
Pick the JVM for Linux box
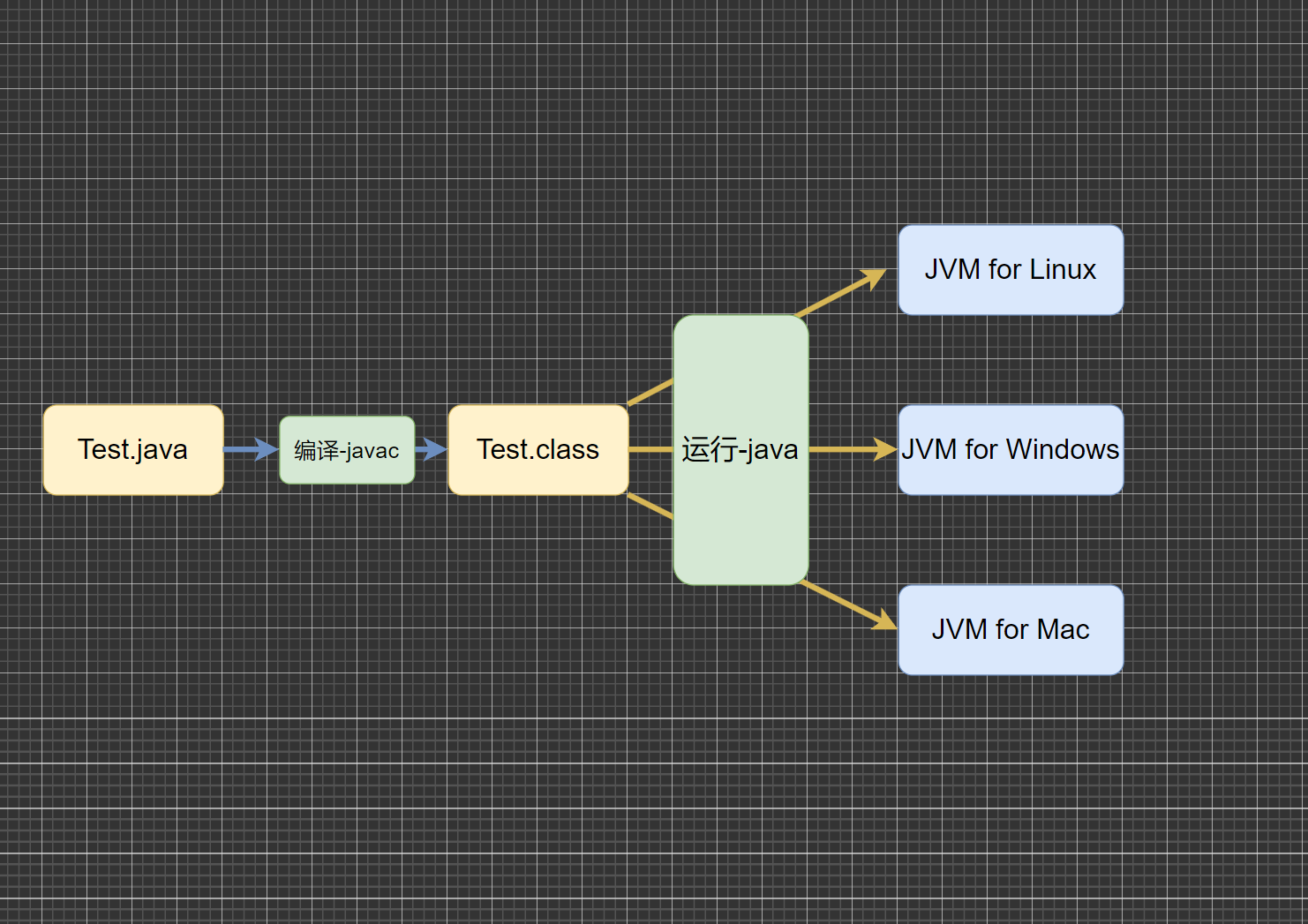1010,269
